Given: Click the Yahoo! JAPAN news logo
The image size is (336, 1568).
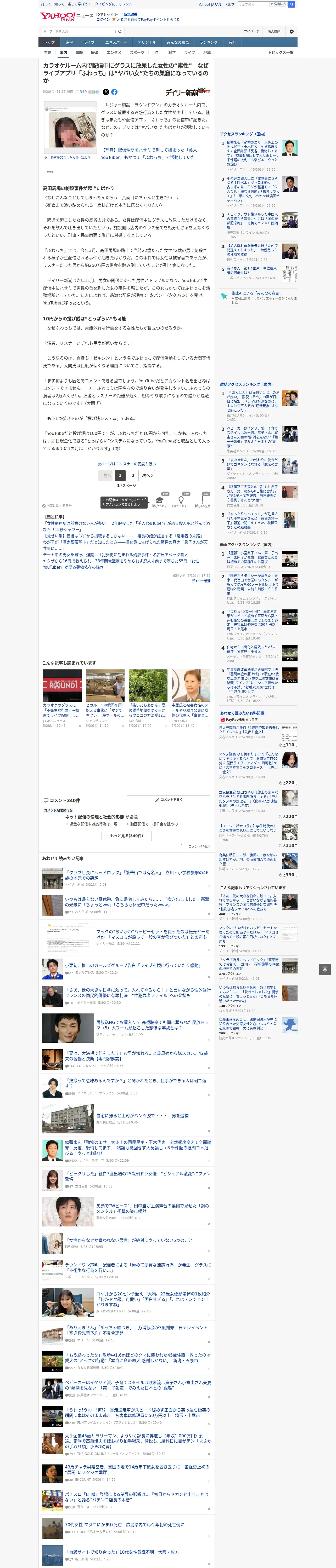Looking at the screenshot, I should pos(66,16).
